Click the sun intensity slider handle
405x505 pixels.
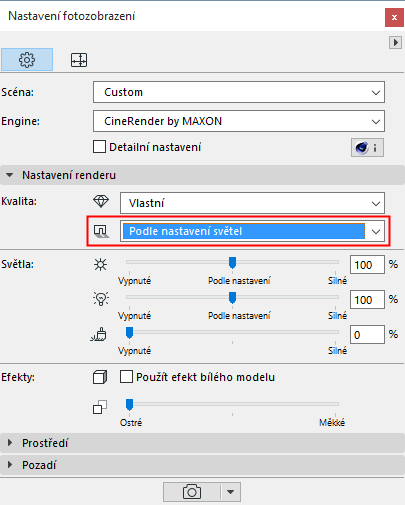click(x=232, y=263)
